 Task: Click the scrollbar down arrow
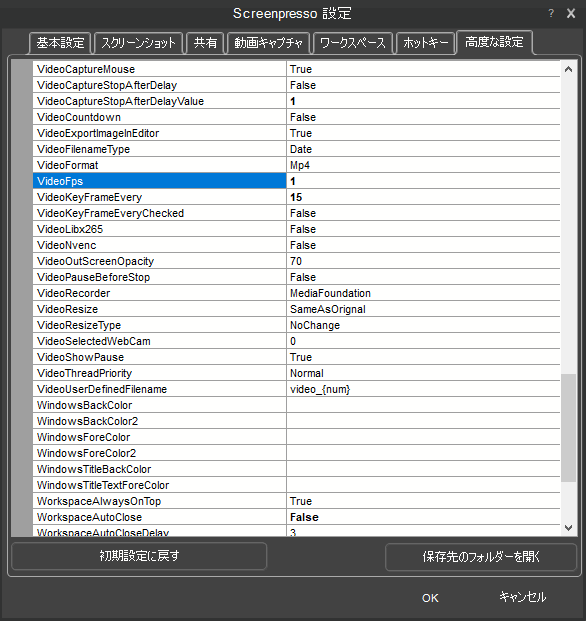pos(568,528)
